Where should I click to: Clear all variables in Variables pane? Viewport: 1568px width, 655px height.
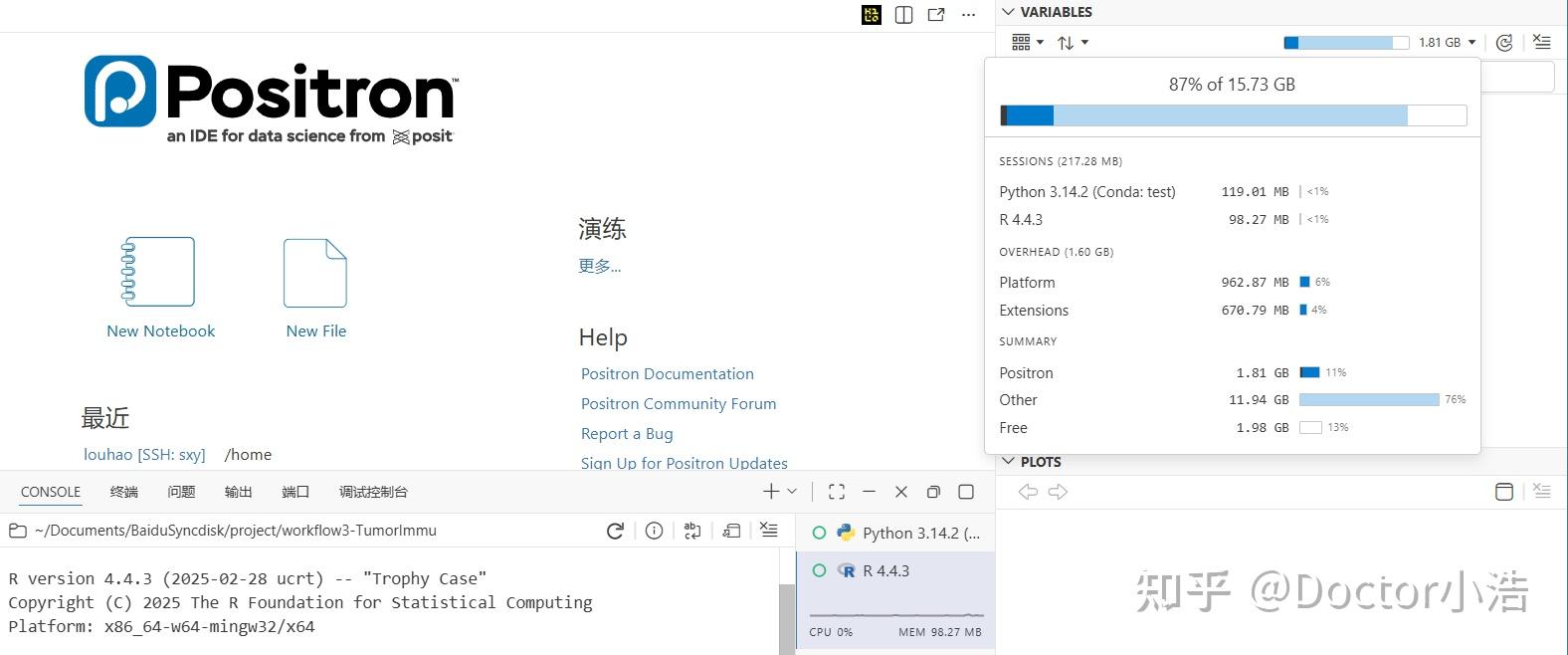point(1541,42)
